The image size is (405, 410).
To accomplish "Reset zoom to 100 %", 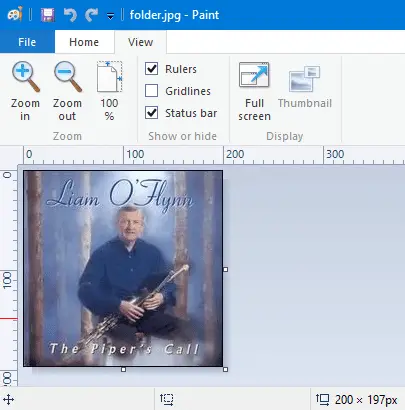I will (109, 91).
